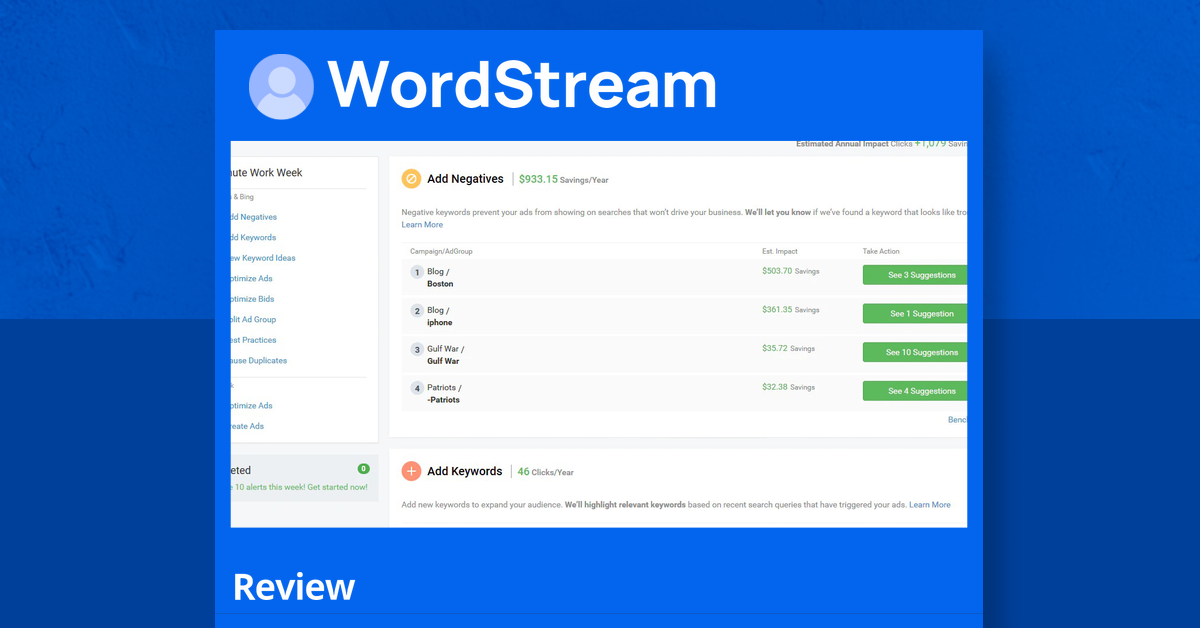1200x628 pixels.
Task: Click the numbered badge beside Blog / Boston
Action: [417, 271]
